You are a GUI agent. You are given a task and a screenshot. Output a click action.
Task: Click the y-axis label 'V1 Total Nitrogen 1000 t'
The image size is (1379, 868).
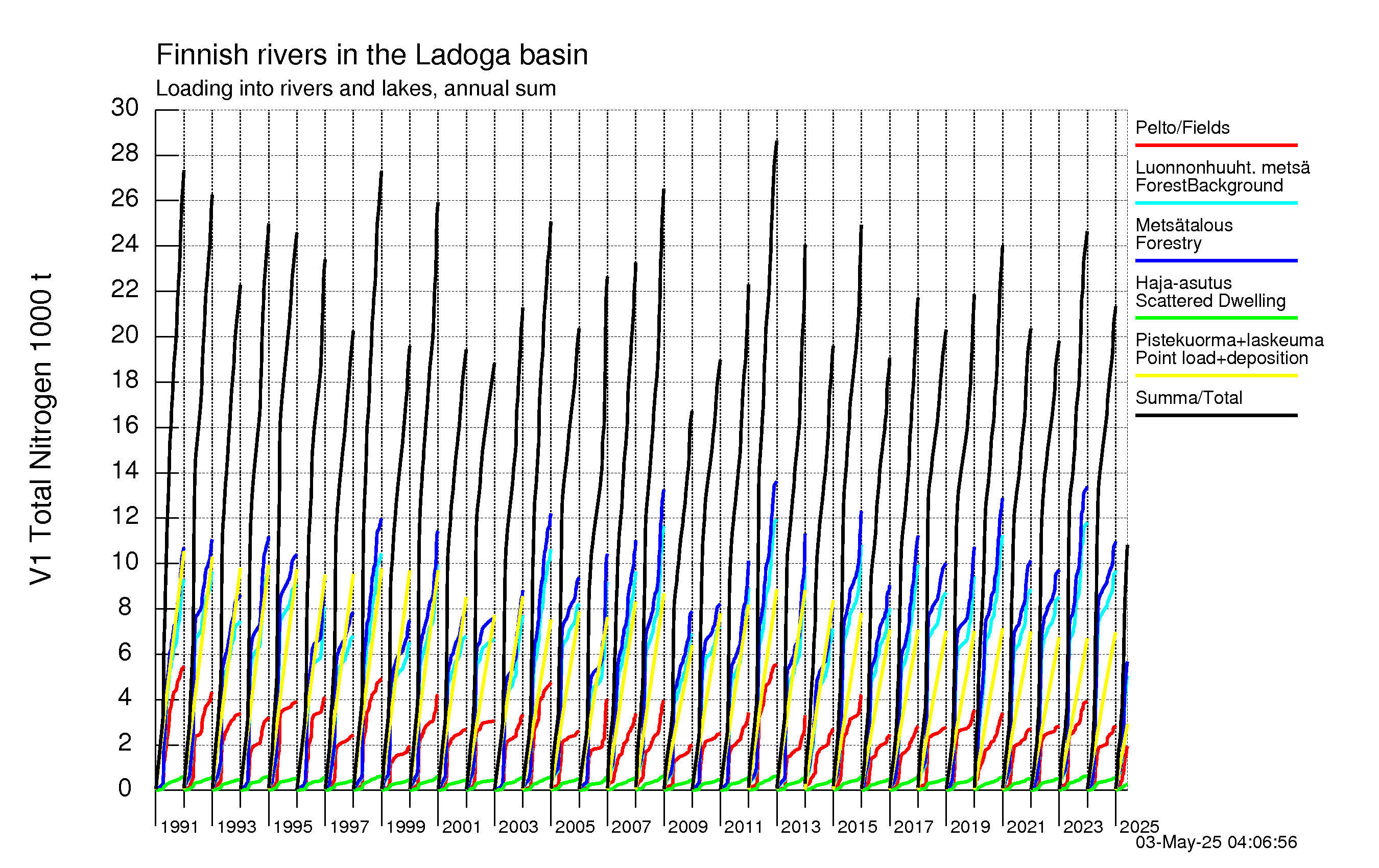(x=41, y=429)
